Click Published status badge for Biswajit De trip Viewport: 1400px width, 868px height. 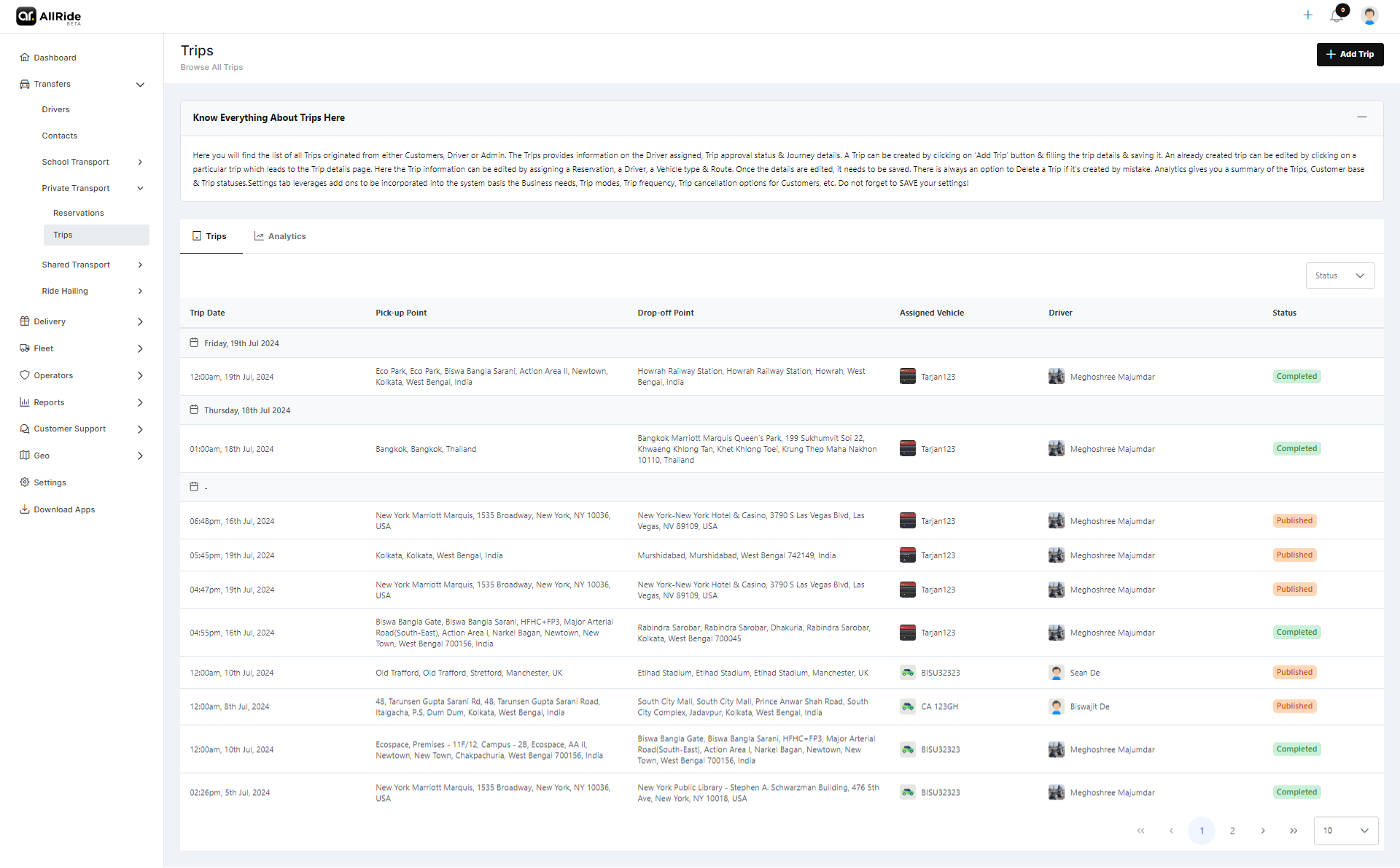point(1294,706)
